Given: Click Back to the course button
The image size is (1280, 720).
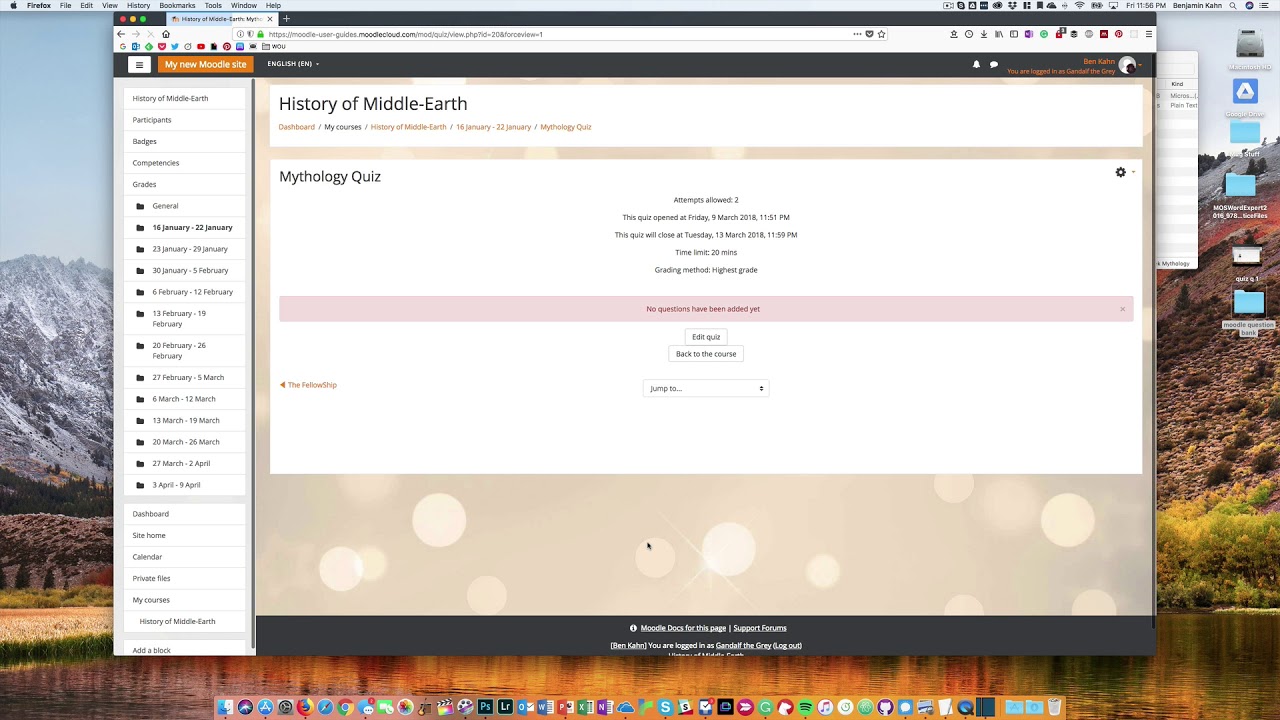Looking at the screenshot, I should click(x=706, y=354).
